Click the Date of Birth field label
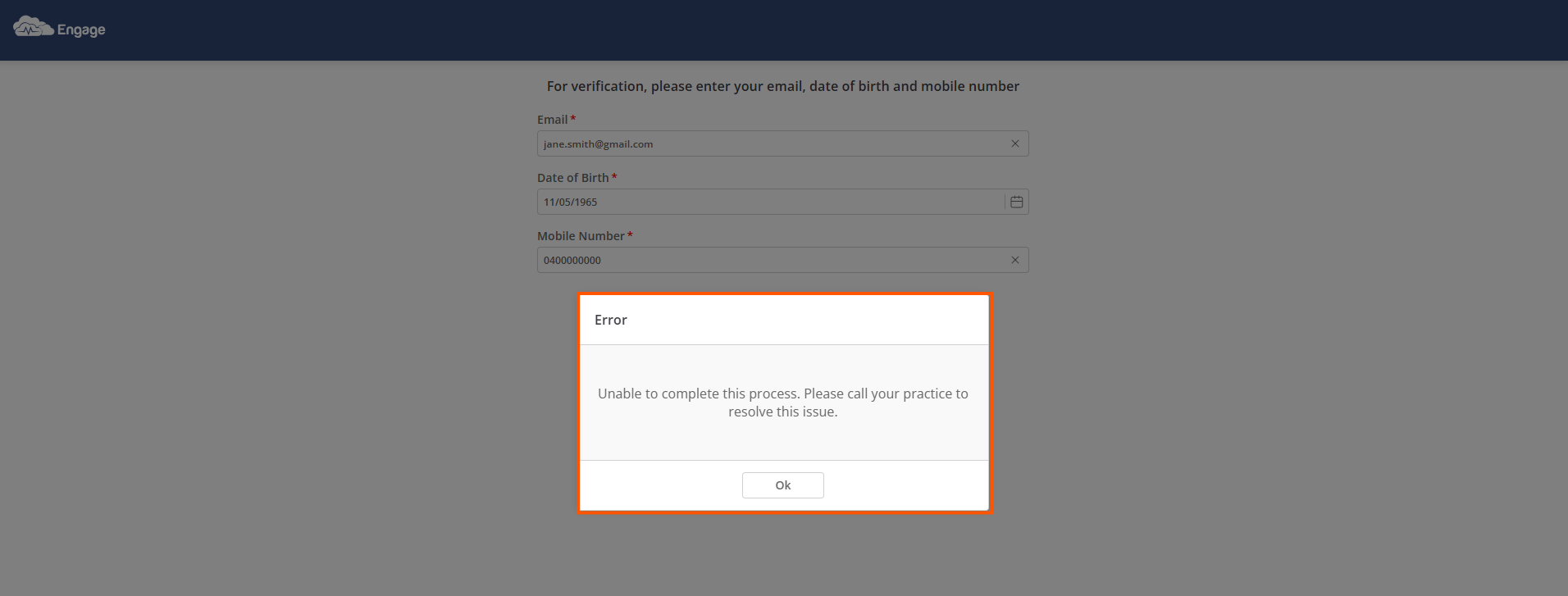 point(572,178)
